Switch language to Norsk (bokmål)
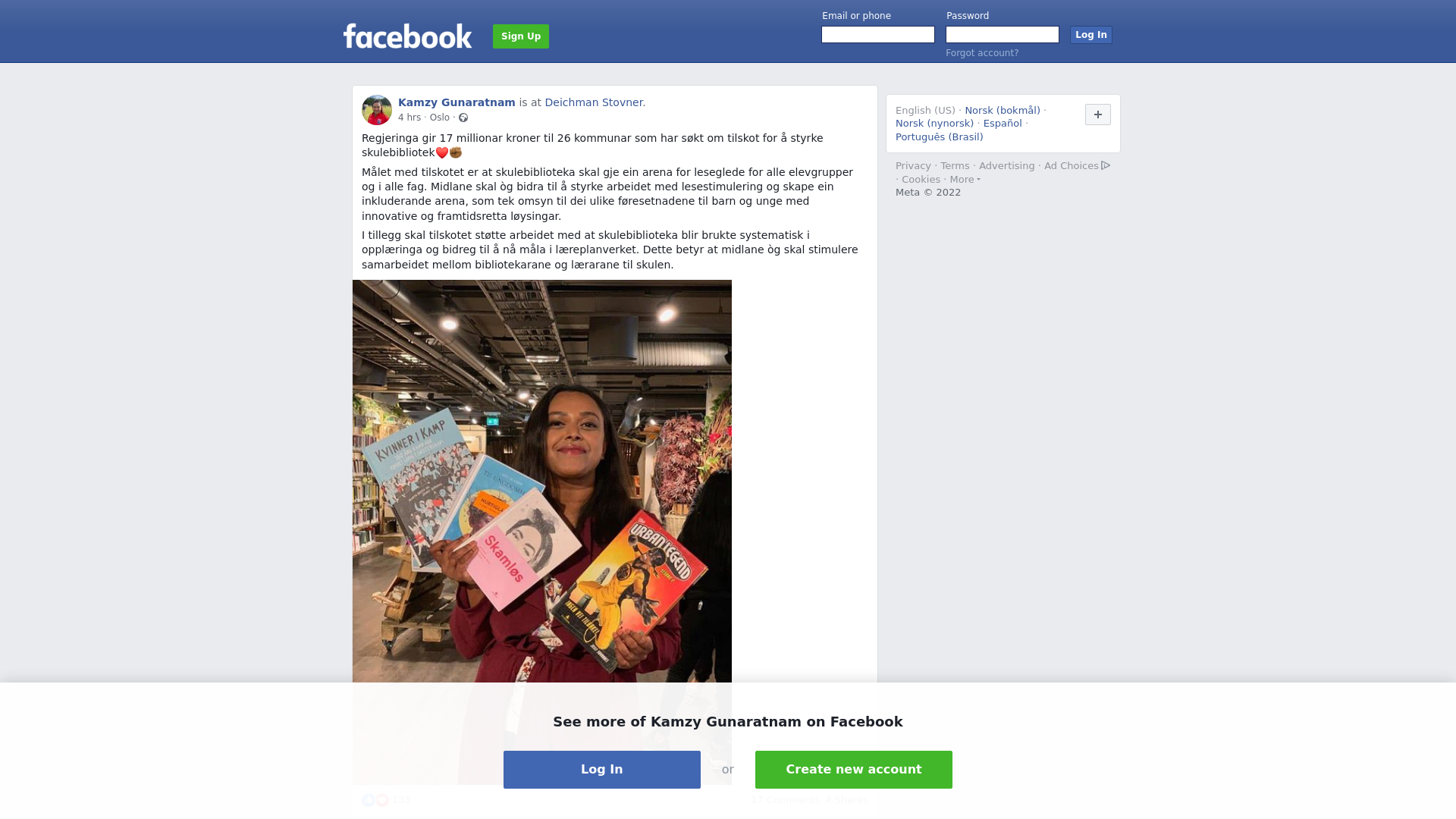The height and width of the screenshot is (819, 1456). coord(1003,111)
